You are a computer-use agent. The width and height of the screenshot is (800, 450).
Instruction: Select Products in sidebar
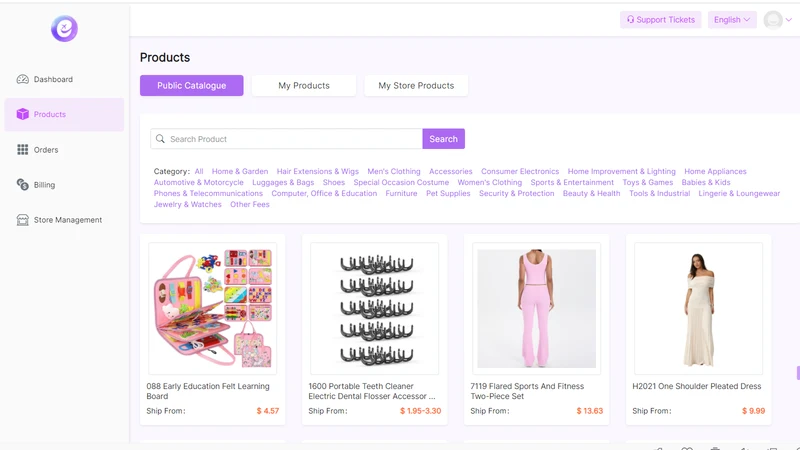pyautogui.click(x=64, y=114)
